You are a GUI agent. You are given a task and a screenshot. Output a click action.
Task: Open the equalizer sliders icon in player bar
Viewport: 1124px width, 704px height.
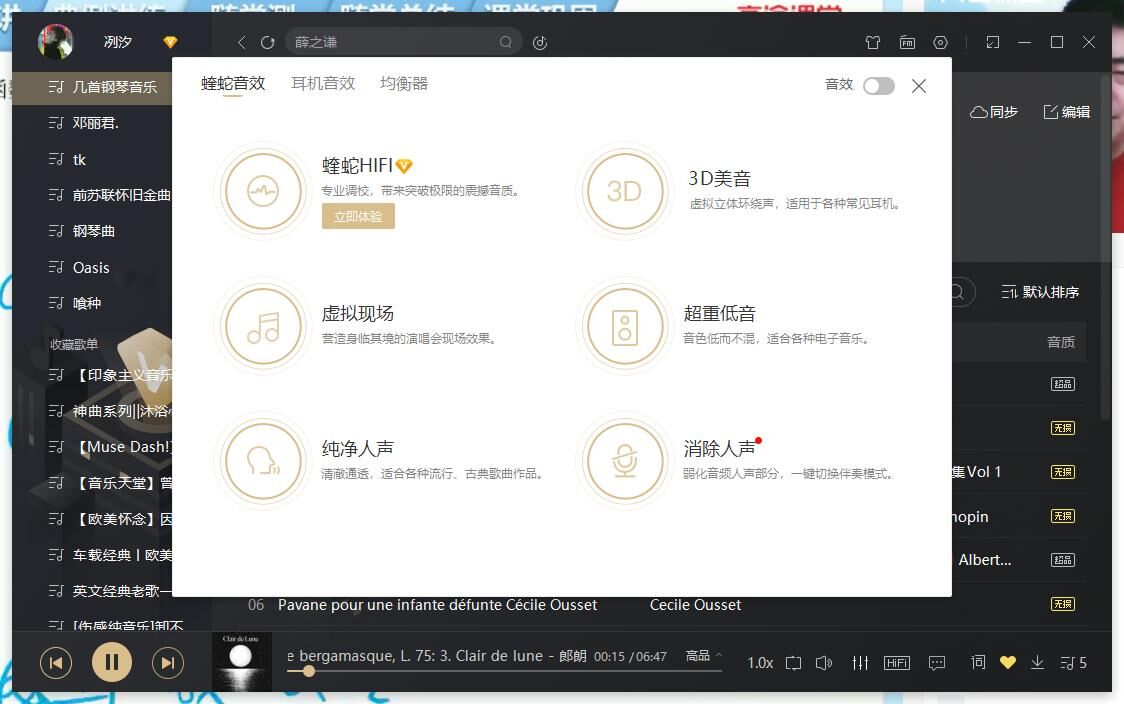(860, 663)
